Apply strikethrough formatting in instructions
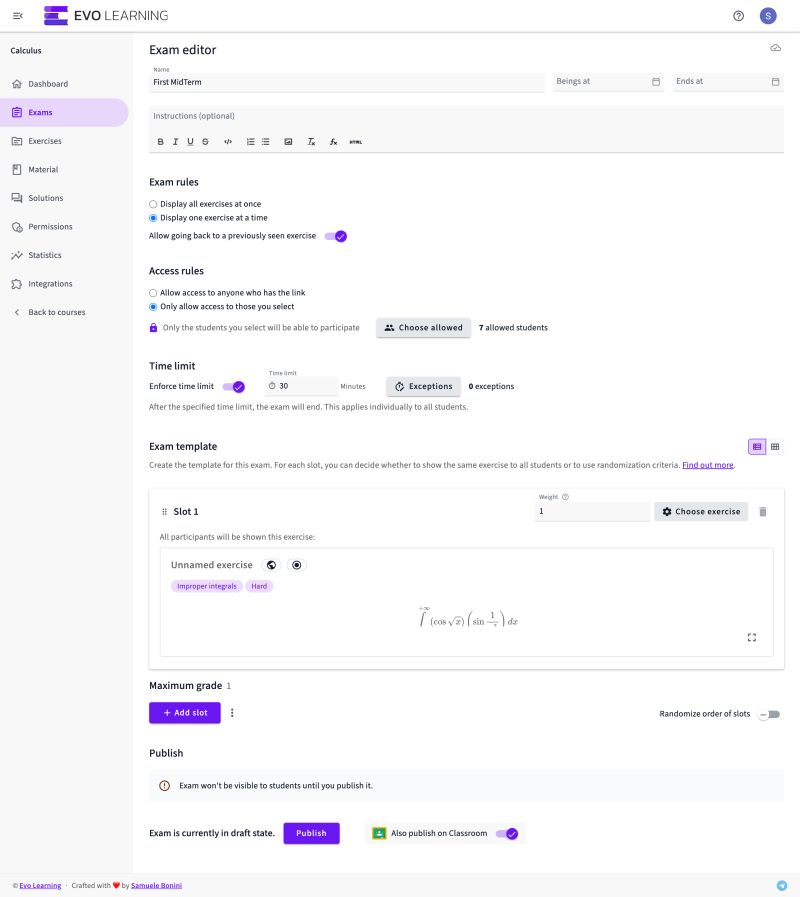The width and height of the screenshot is (800, 897). click(205, 141)
